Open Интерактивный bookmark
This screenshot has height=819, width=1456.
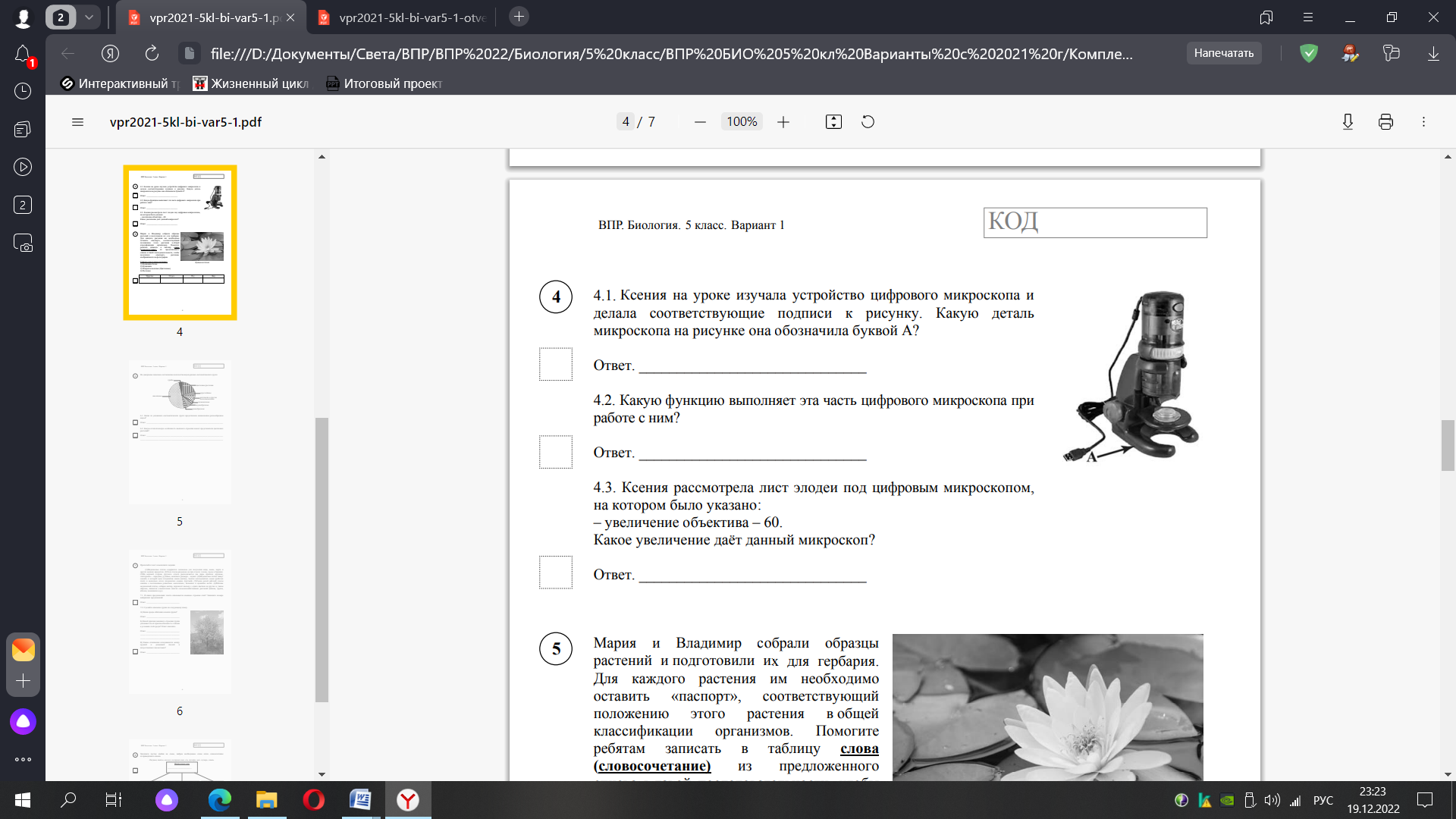coord(120,83)
